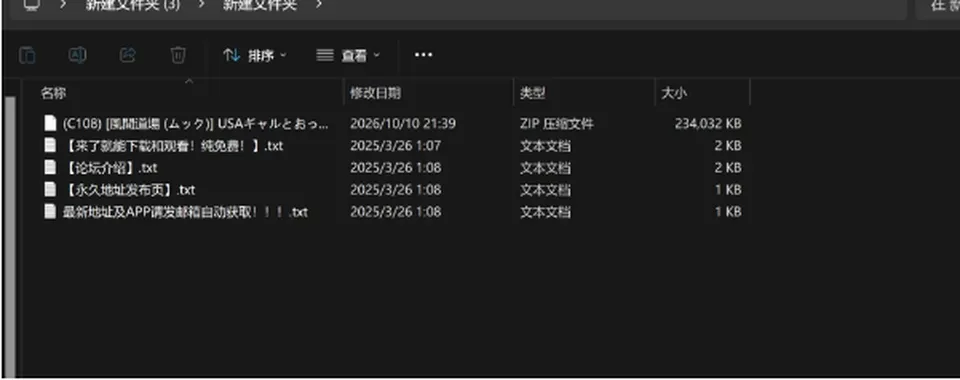Viewport: 960px width, 380px height.
Task: Expand the chevron after the monitor icon
Action: (x=63, y=5)
